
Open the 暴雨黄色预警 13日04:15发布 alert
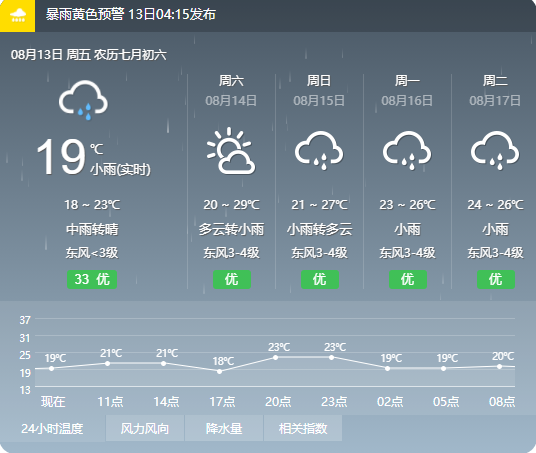coord(131,14)
